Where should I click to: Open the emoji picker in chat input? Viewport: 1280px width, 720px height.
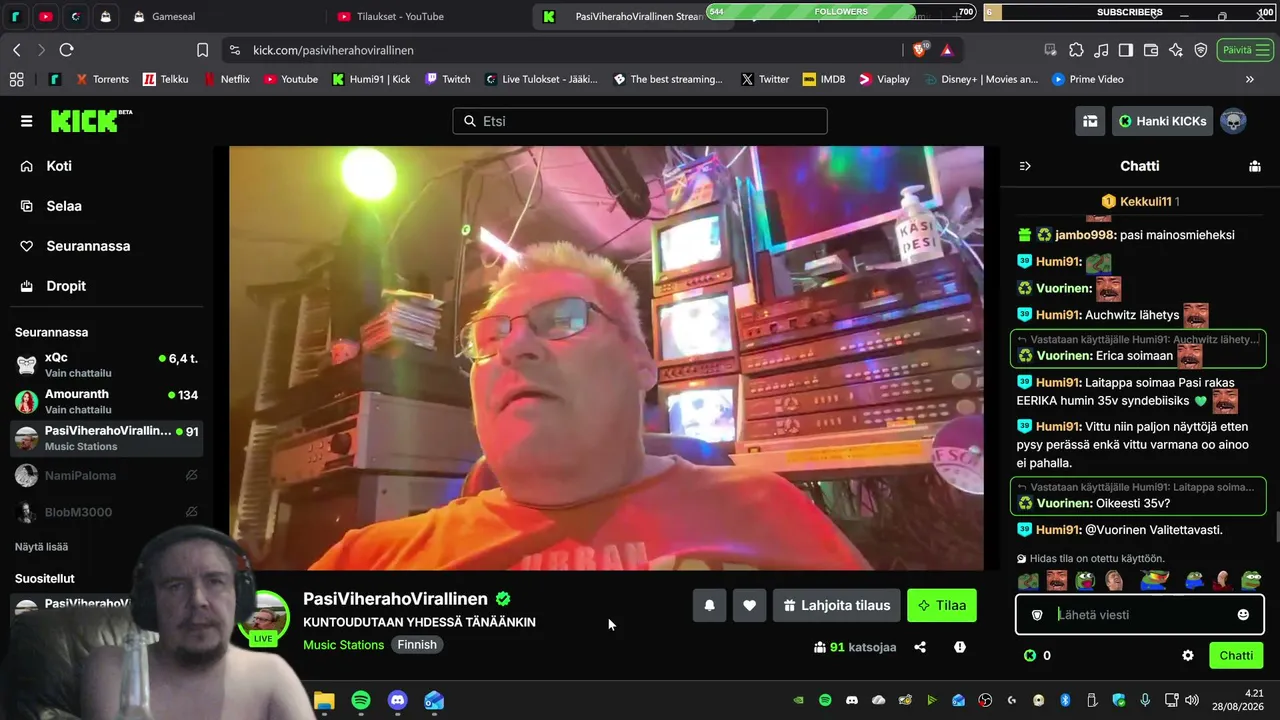[1243, 614]
